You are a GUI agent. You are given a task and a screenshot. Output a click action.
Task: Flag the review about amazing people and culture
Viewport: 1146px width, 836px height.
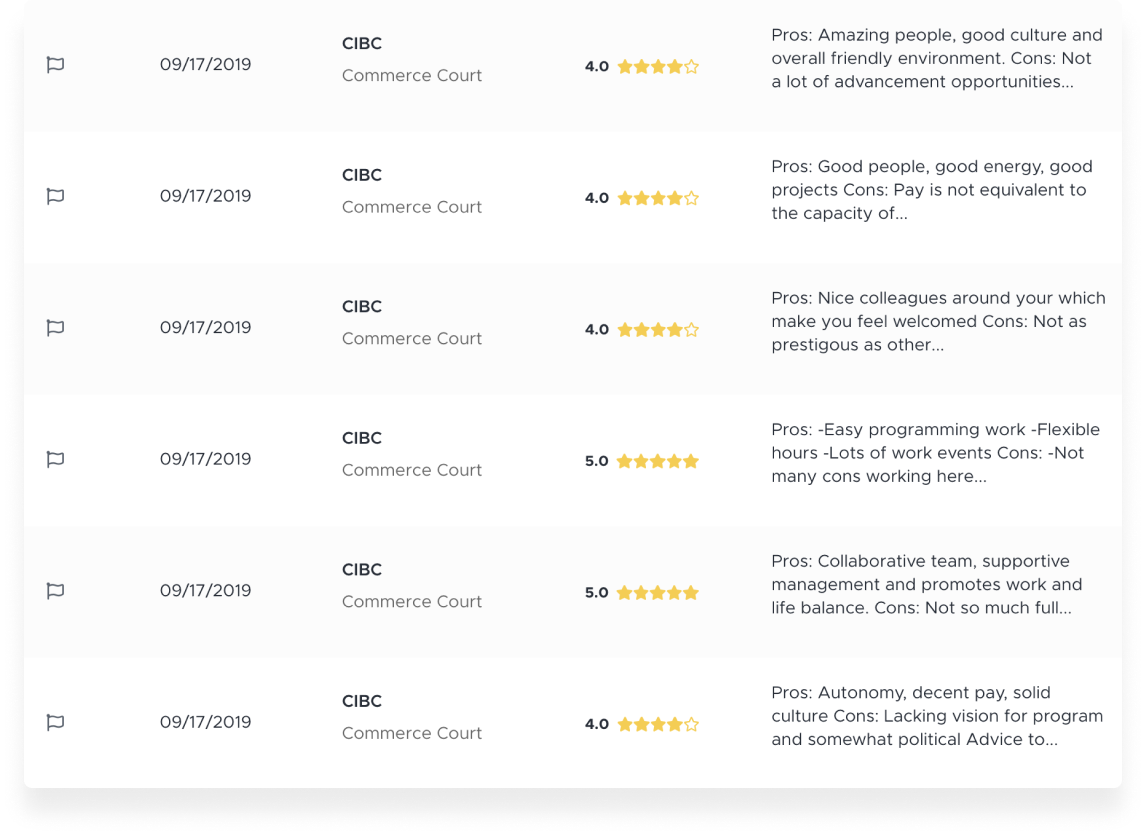click(56, 65)
